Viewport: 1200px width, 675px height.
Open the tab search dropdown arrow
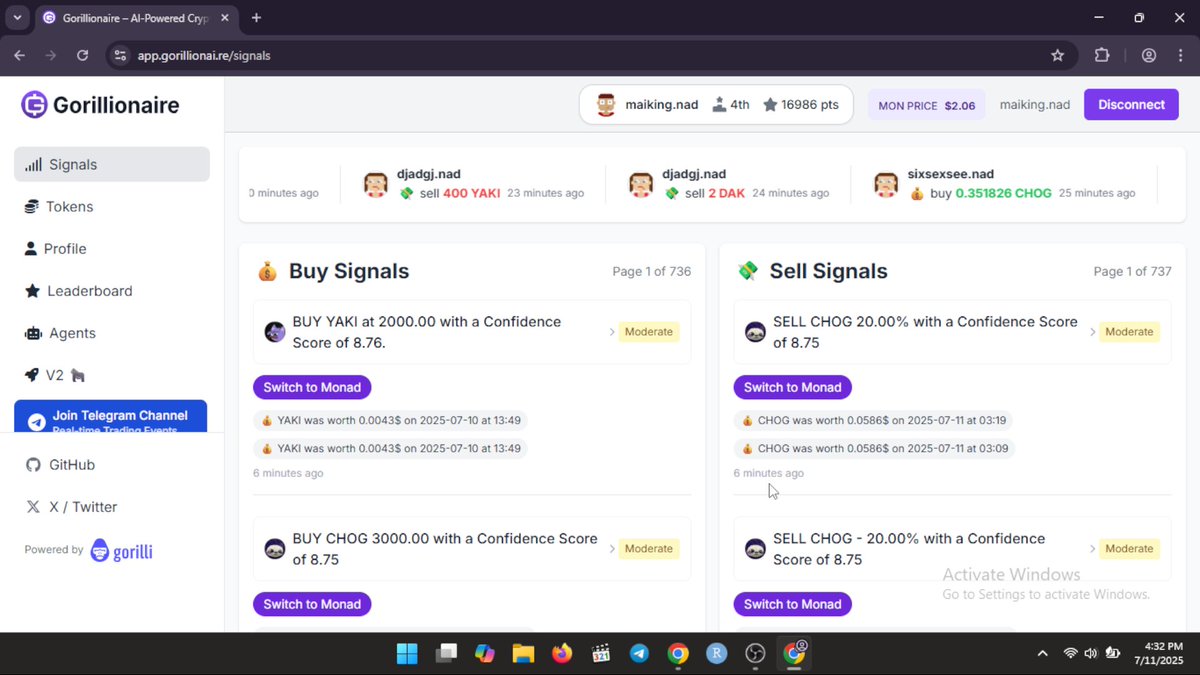click(x=17, y=18)
